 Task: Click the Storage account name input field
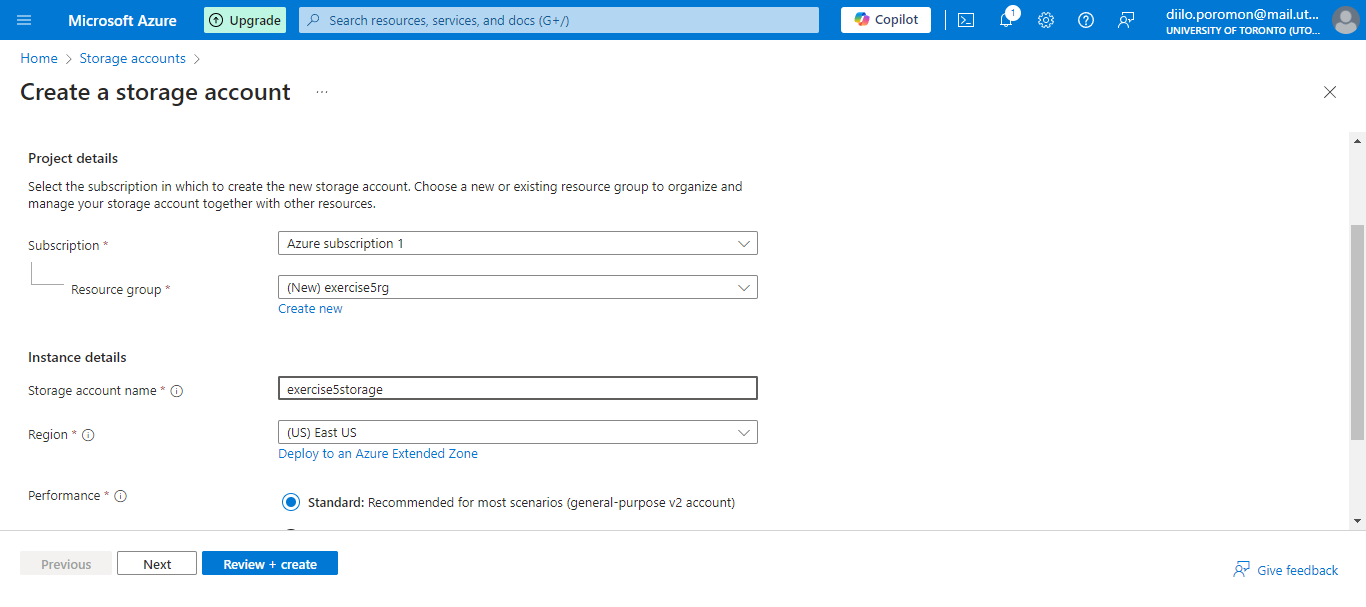[517, 389]
